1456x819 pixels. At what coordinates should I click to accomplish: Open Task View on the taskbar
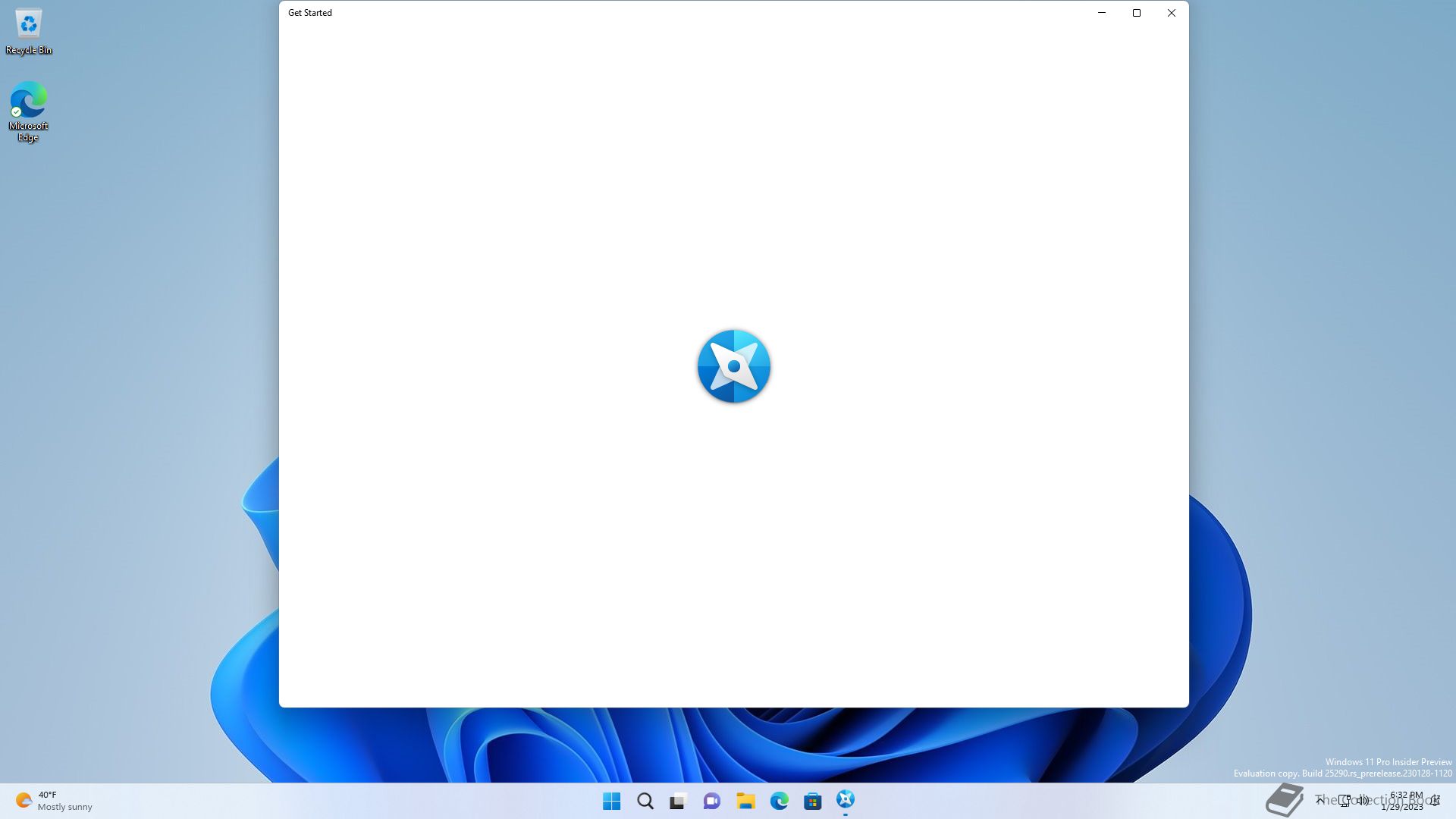pos(678,801)
